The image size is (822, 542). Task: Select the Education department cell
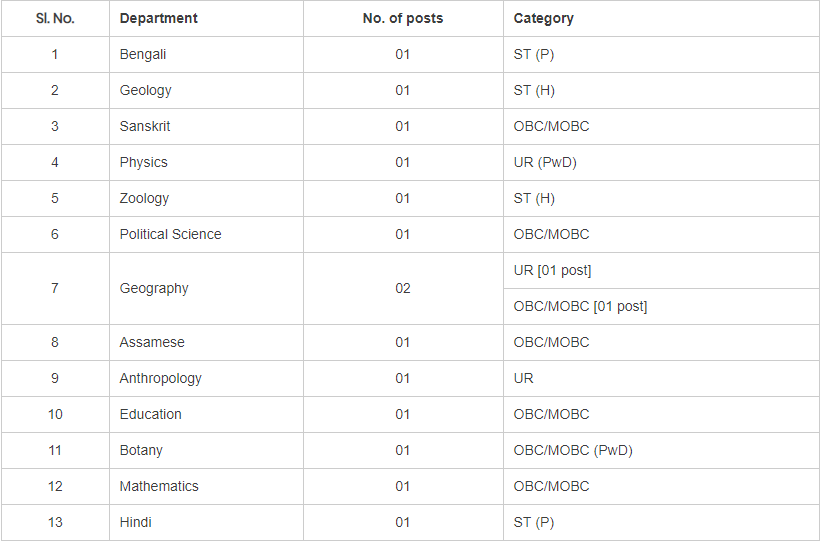pyautogui.click(x=150, y=414)
